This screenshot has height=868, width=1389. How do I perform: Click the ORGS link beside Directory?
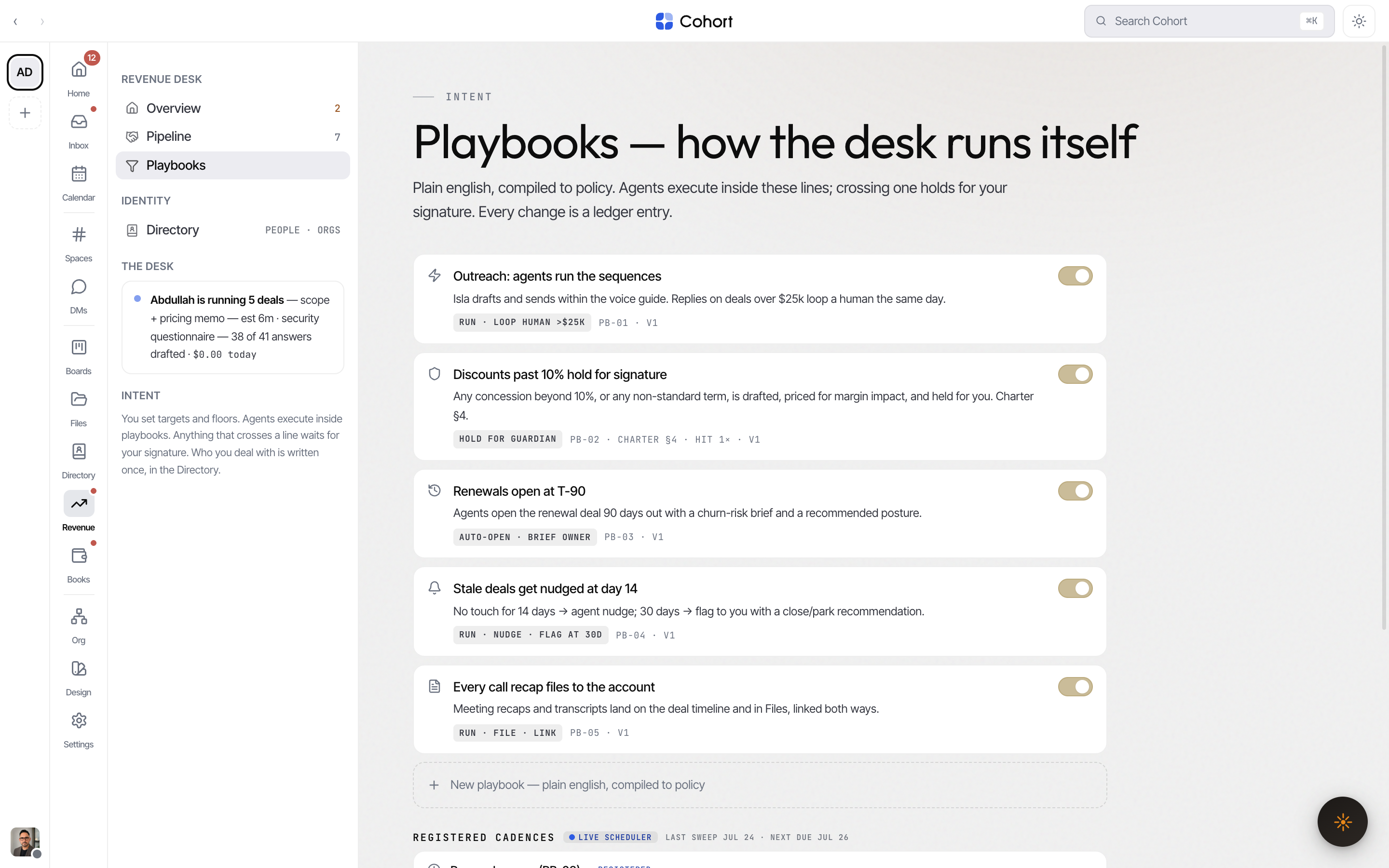click(329, 230)
